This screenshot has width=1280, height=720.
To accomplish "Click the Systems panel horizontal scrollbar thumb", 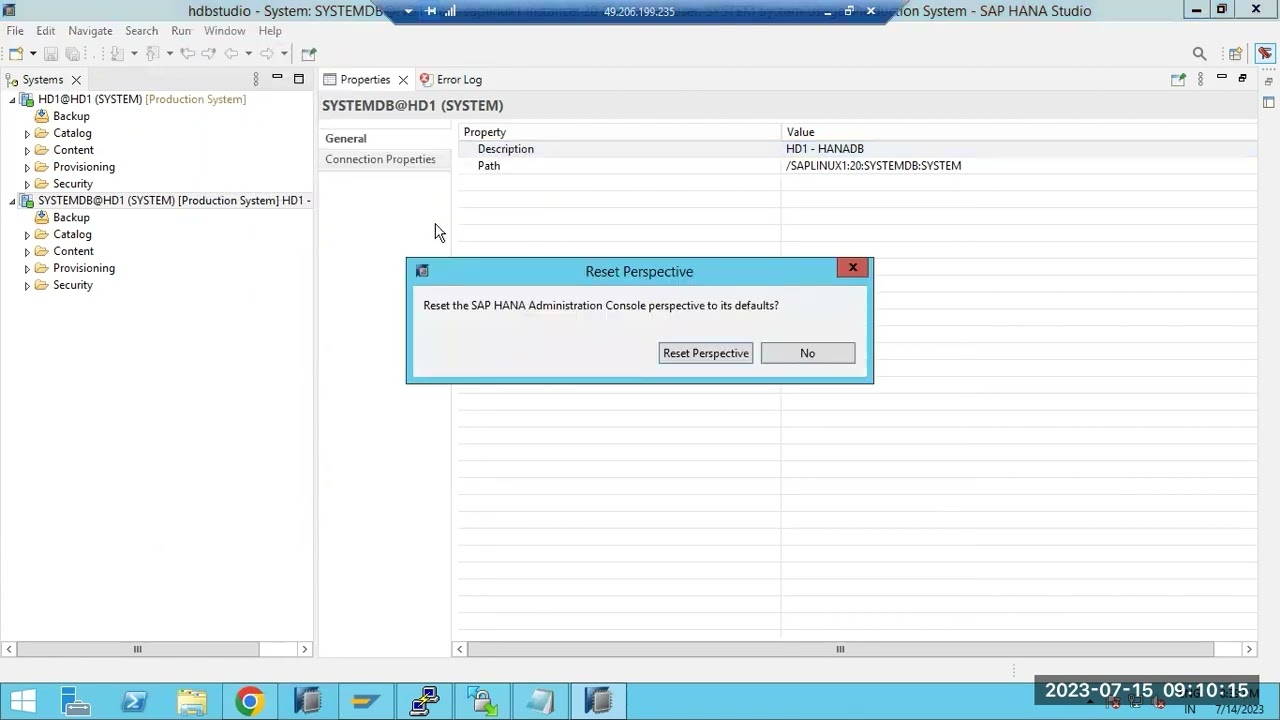I will coord(138,649).
